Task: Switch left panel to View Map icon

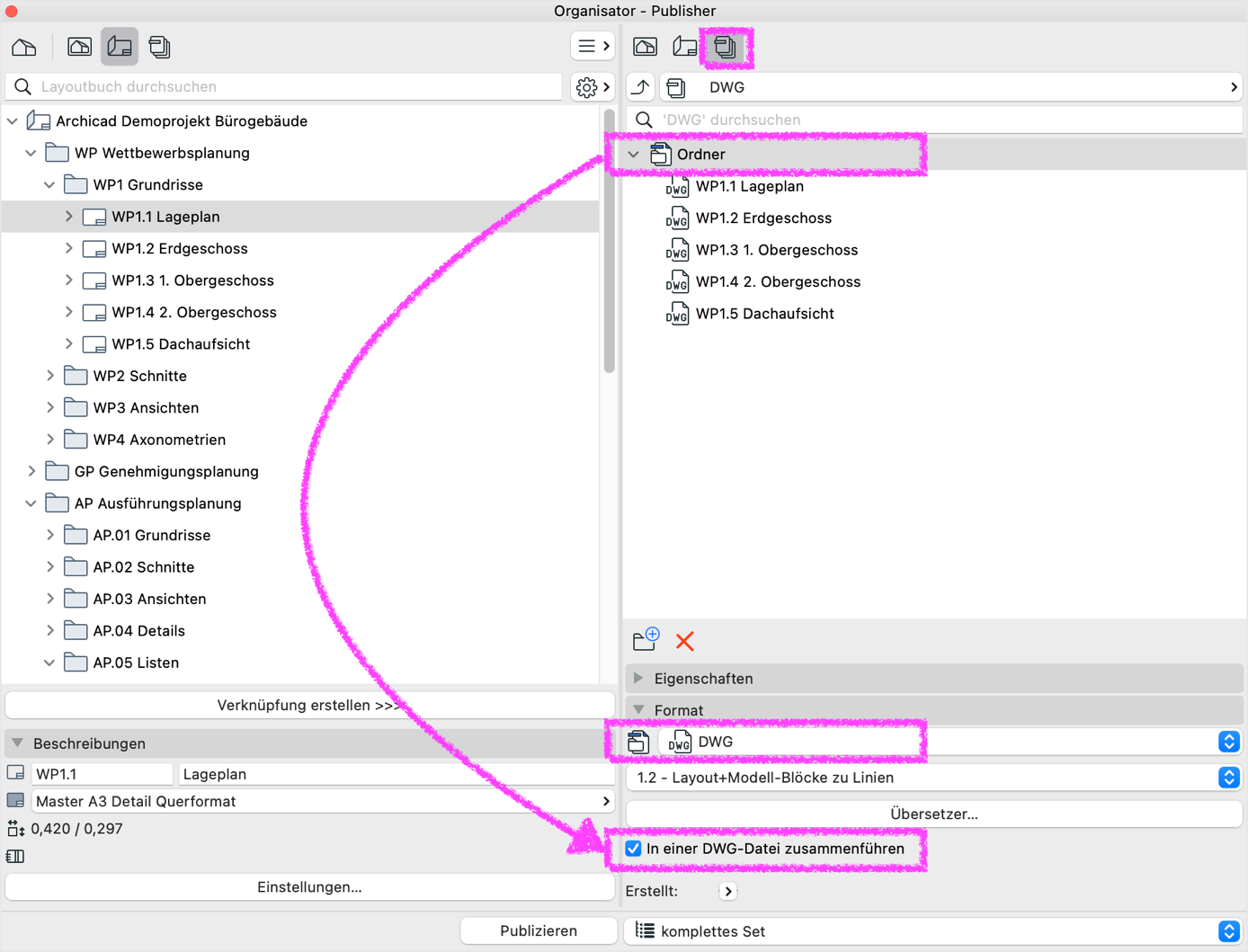Action: (x=80, y=47)
